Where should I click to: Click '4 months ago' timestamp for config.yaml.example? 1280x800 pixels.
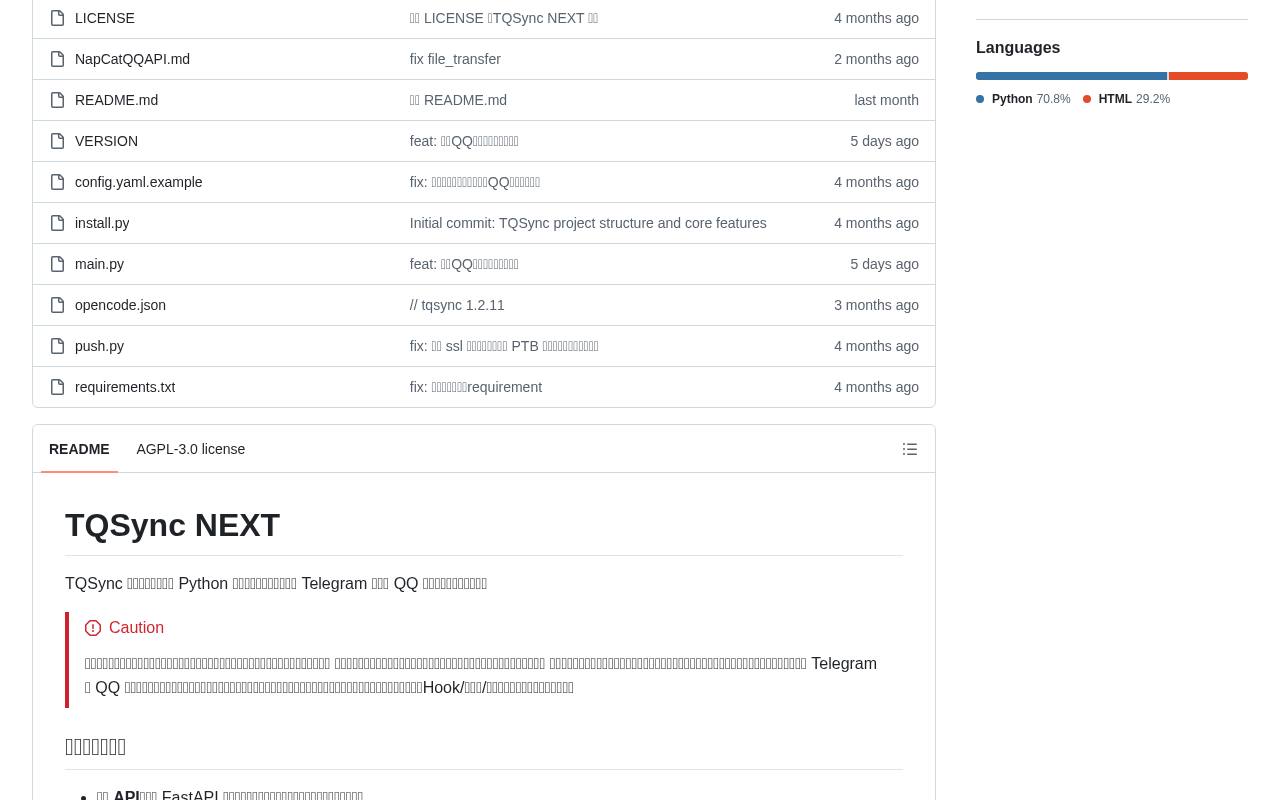coord(876,182)
